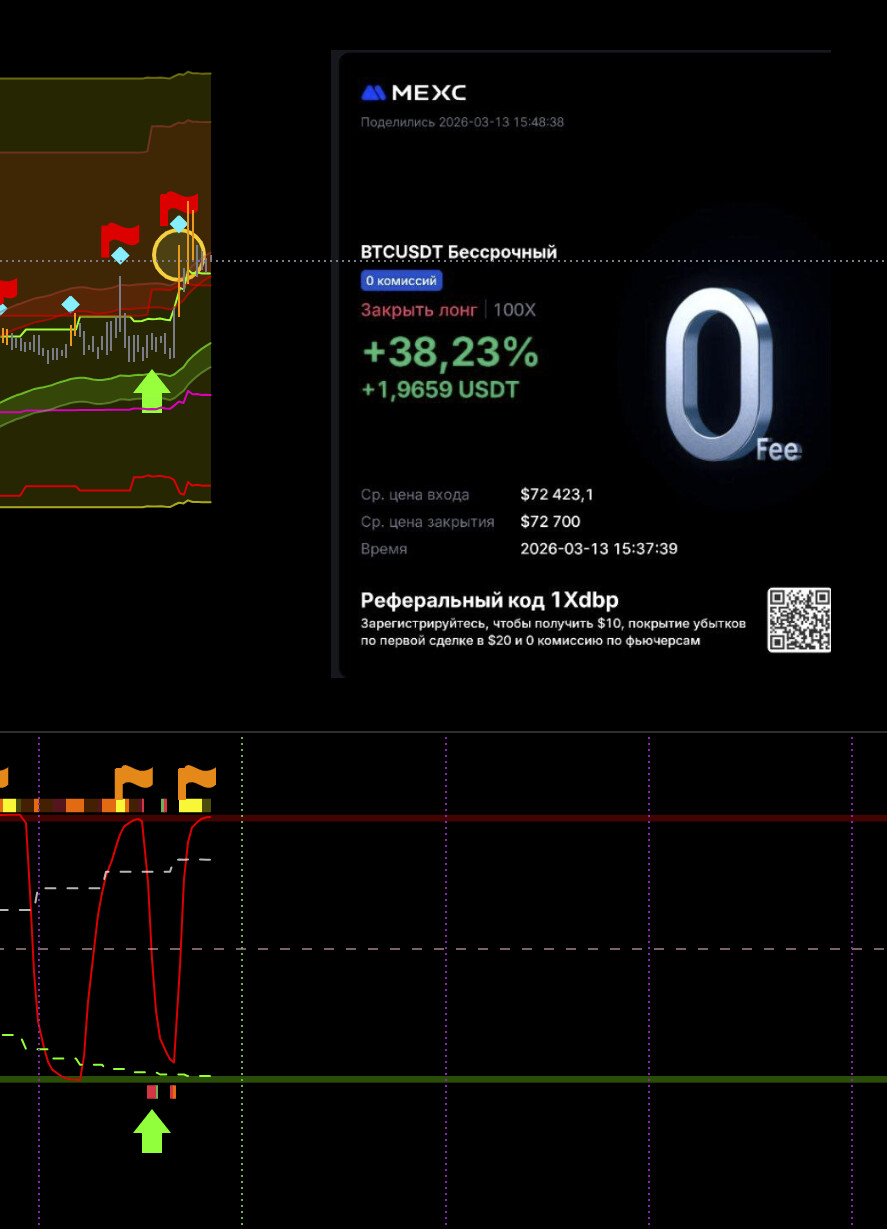Screen dimensions: 887x1229
Task: Click the yellow block under the rightmost orange flag
Action: [x=191, y=805]
